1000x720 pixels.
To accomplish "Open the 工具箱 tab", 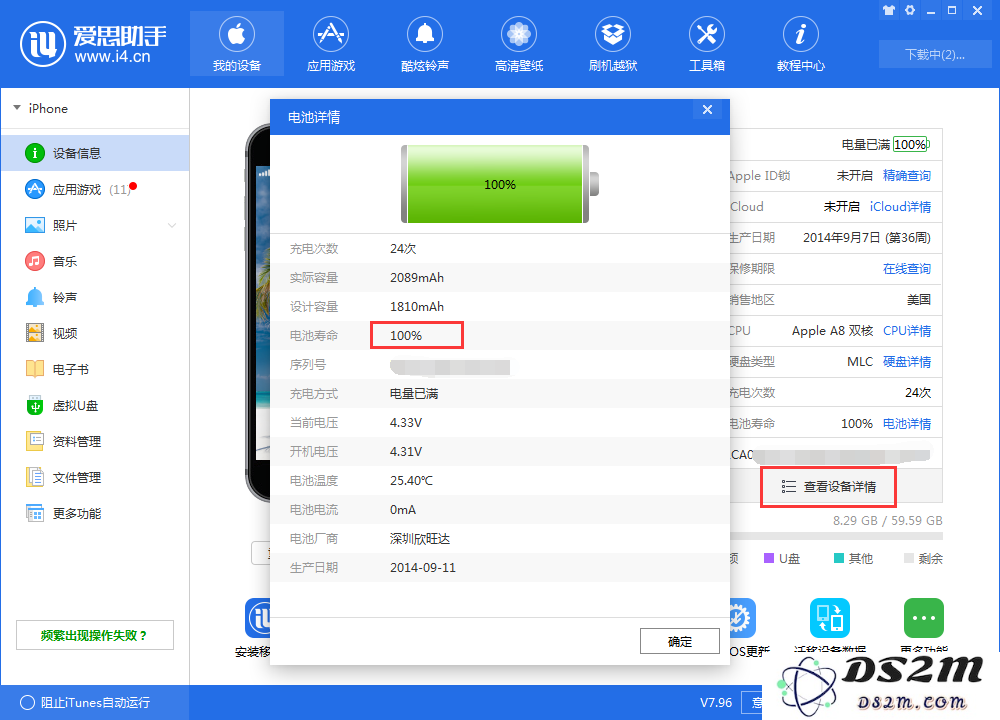I will point(707,43).
